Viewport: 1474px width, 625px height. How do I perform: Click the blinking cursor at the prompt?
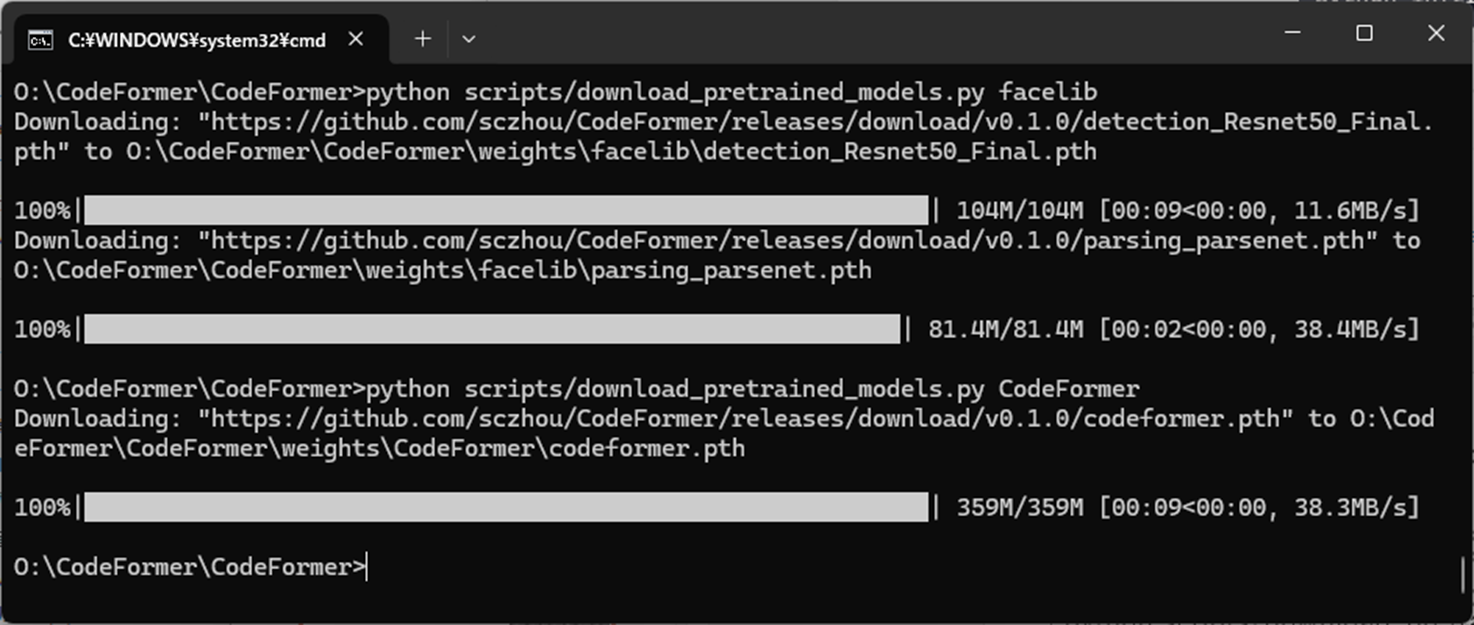(x=367, y=566)
